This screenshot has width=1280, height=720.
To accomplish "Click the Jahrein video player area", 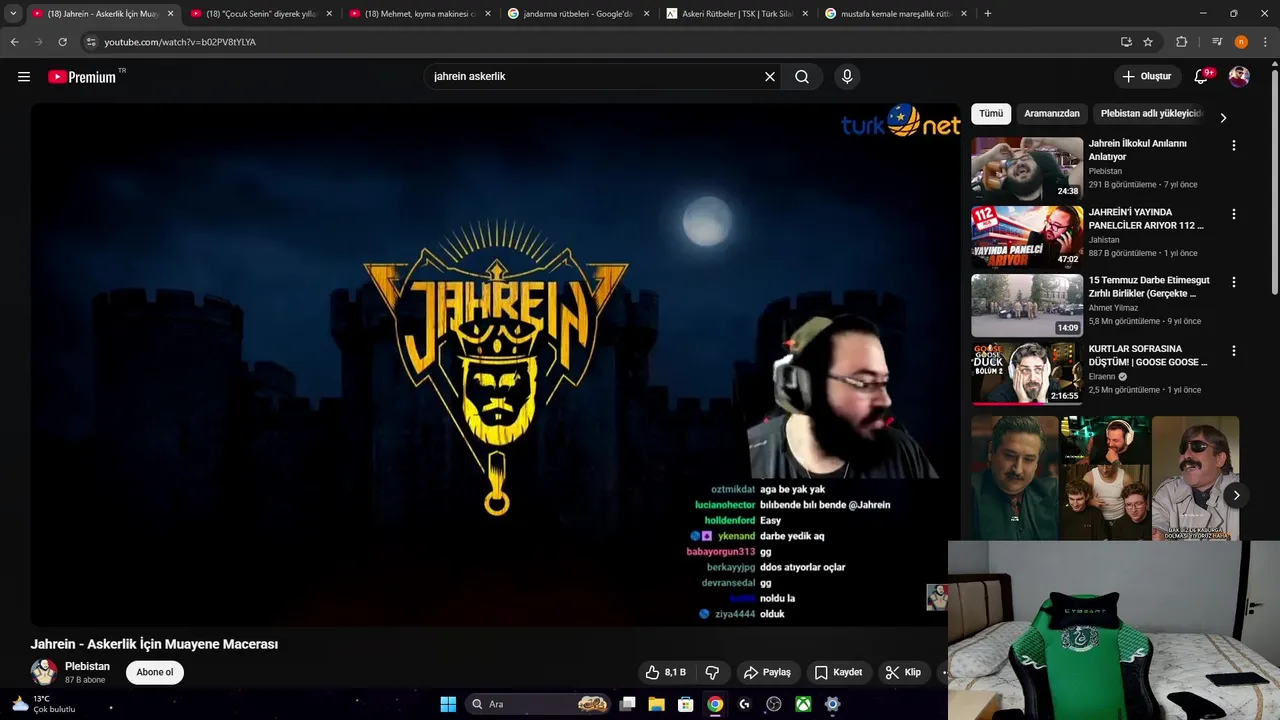I will [495, 365].
